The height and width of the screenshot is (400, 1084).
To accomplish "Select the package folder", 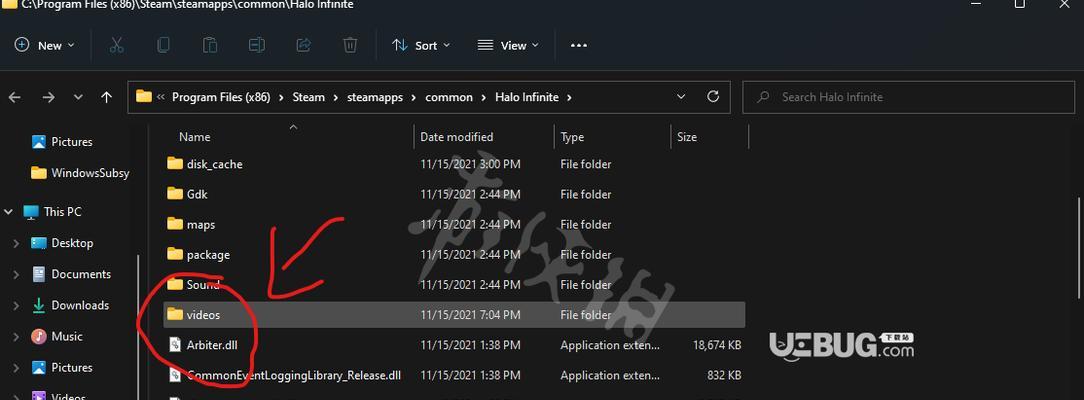I will pyautogui.click(x=208, y=255).
